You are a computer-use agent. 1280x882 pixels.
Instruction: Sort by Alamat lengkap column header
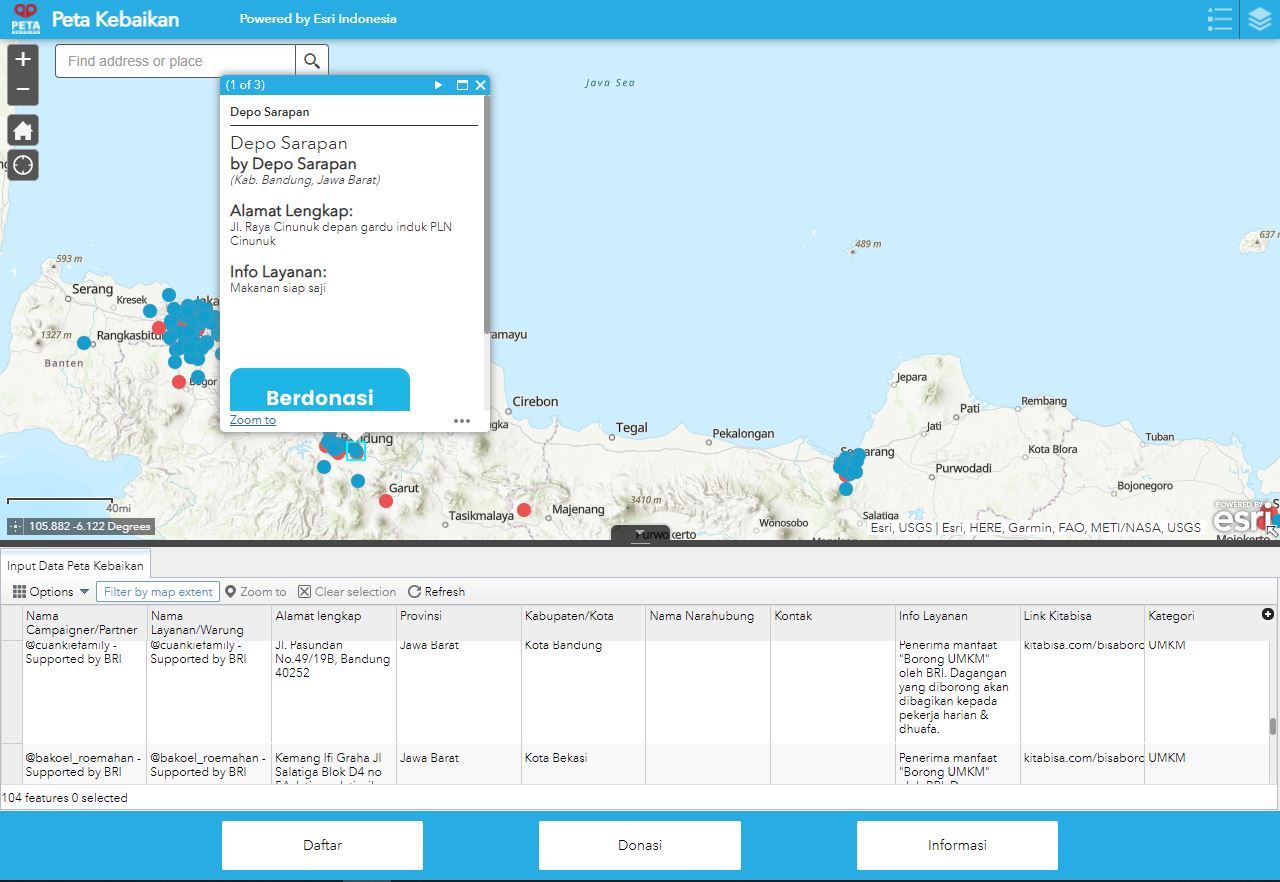point(334,623)
